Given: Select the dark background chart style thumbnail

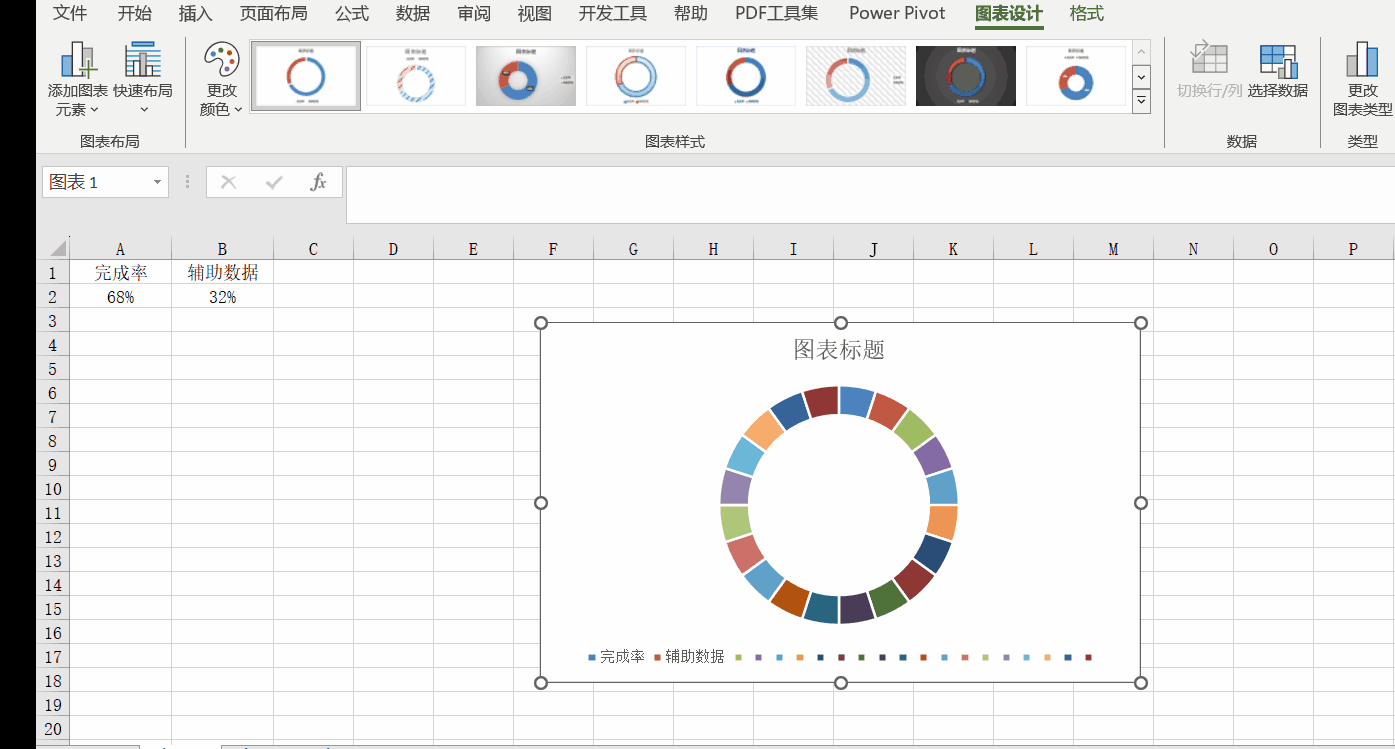Looking at the screenshot, I should pyautogui.click(x=965, y=76).
